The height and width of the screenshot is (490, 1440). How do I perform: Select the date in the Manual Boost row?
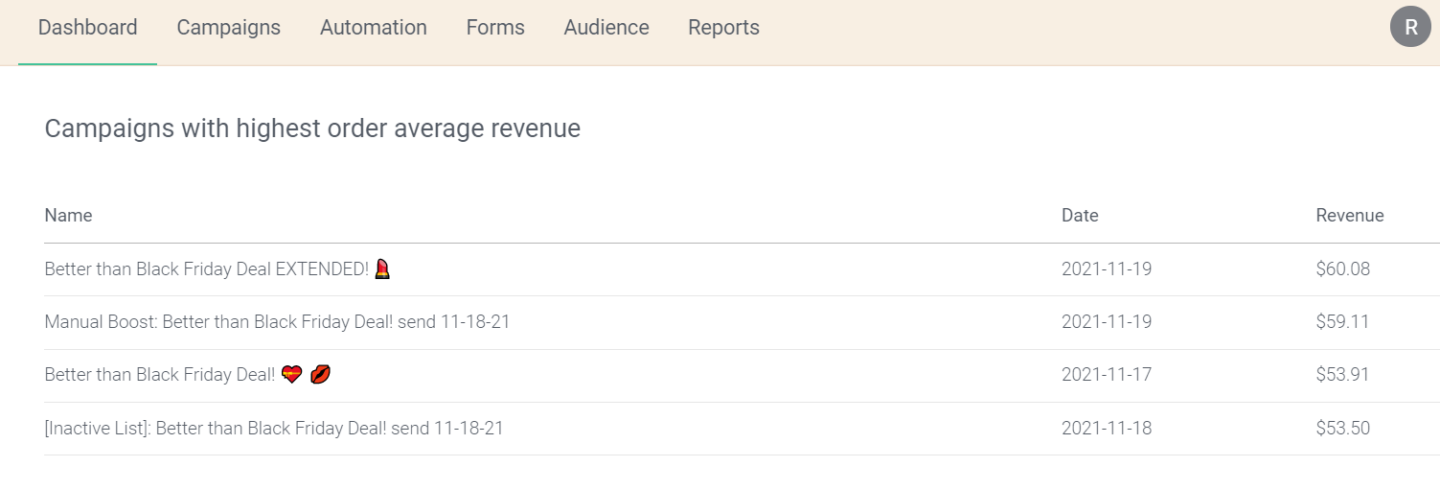pos(1107,322)
